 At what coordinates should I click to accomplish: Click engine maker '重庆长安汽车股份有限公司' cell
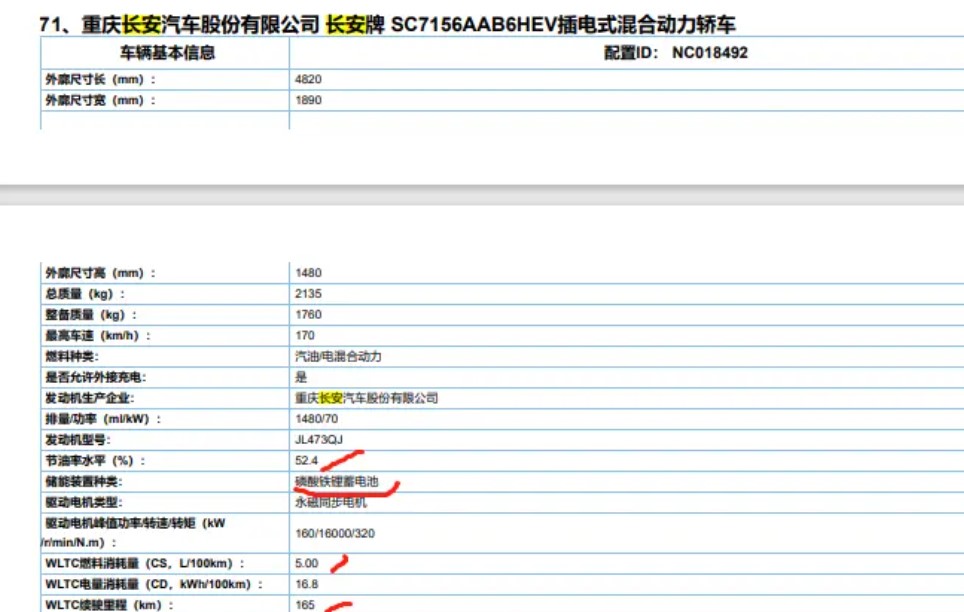point(366,399)
